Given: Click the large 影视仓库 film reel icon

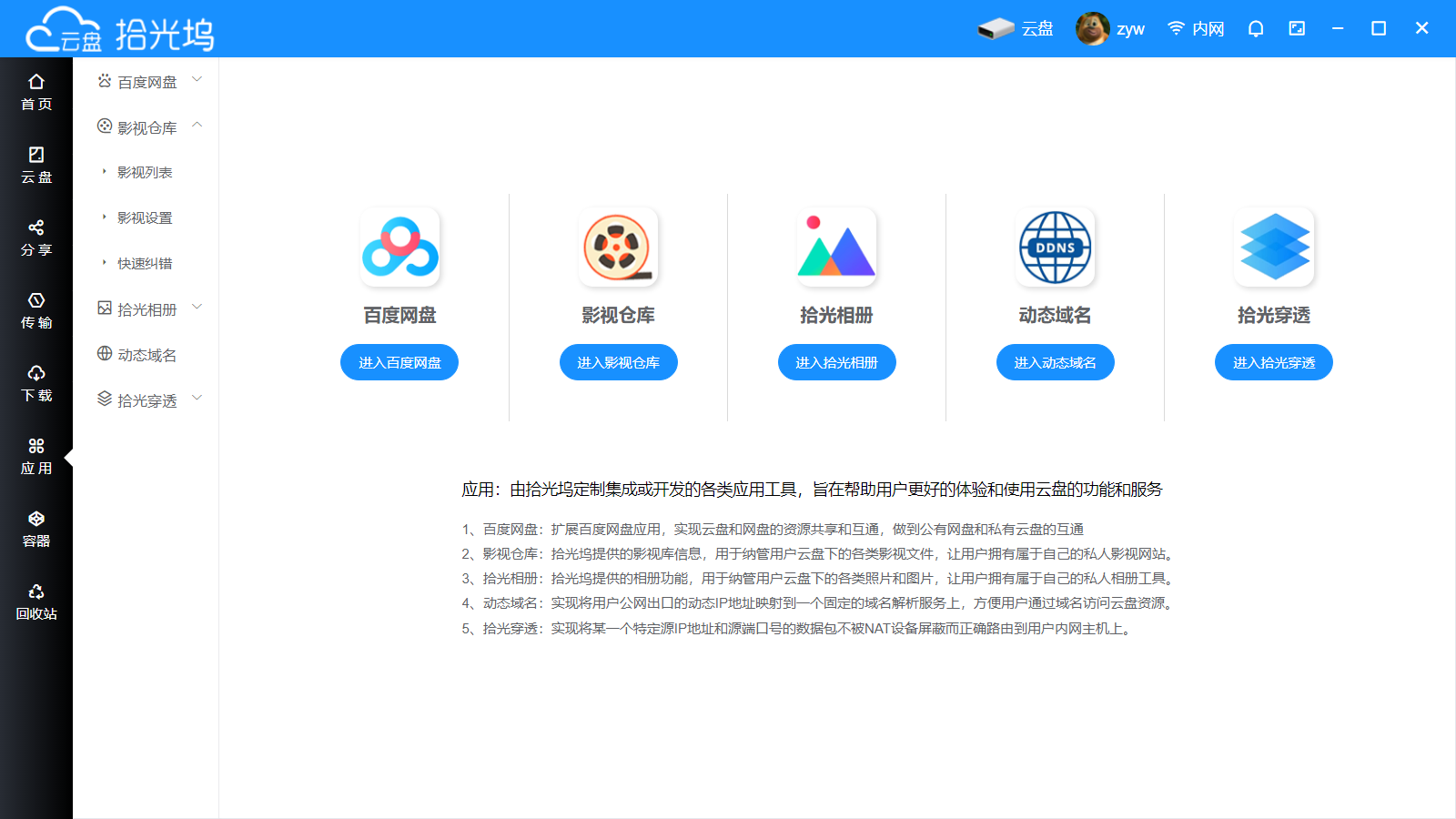Looking at the screenshot, I should tap(618, 248).
